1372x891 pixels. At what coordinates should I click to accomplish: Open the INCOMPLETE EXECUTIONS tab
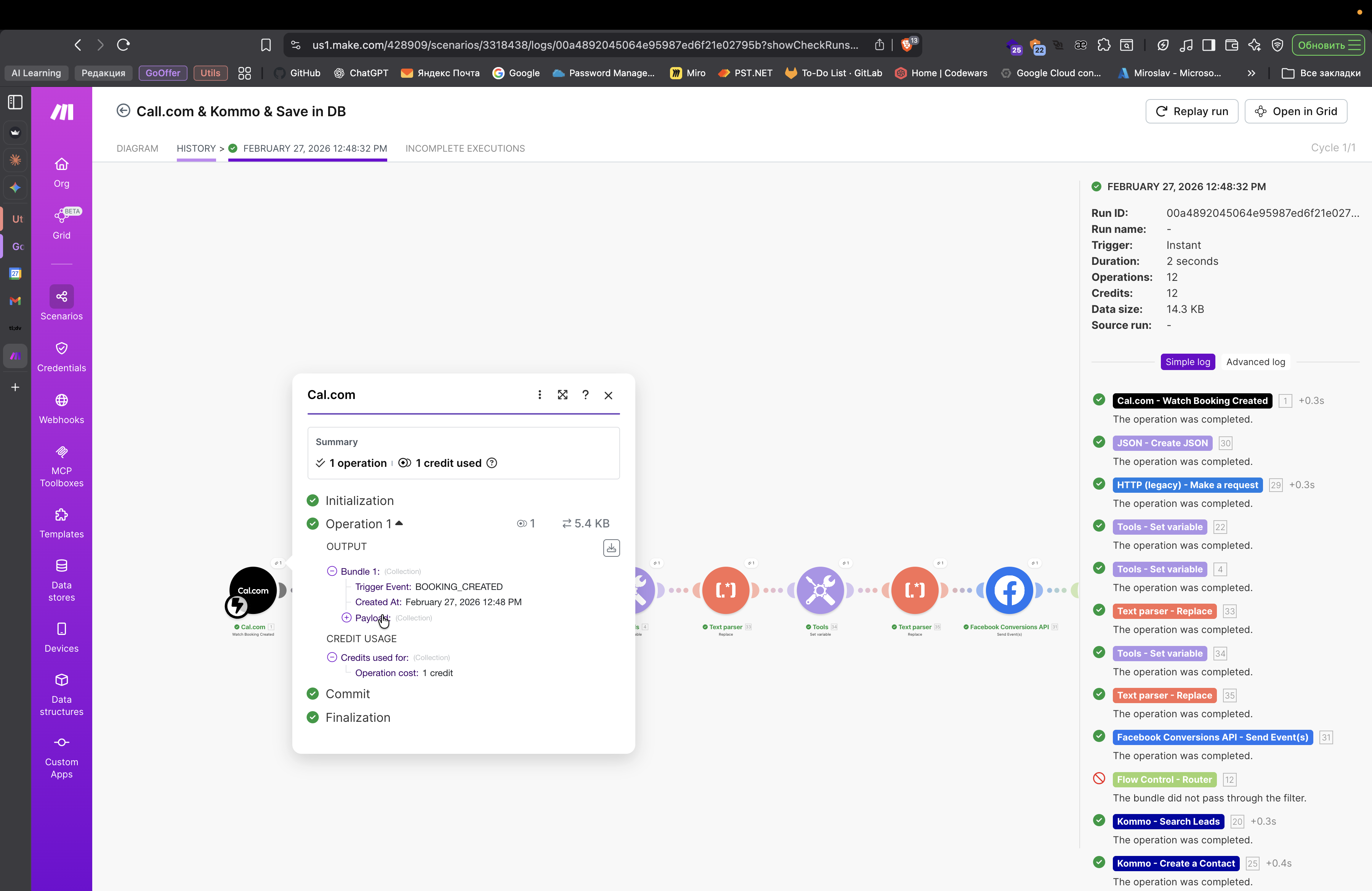coord(465,148)
